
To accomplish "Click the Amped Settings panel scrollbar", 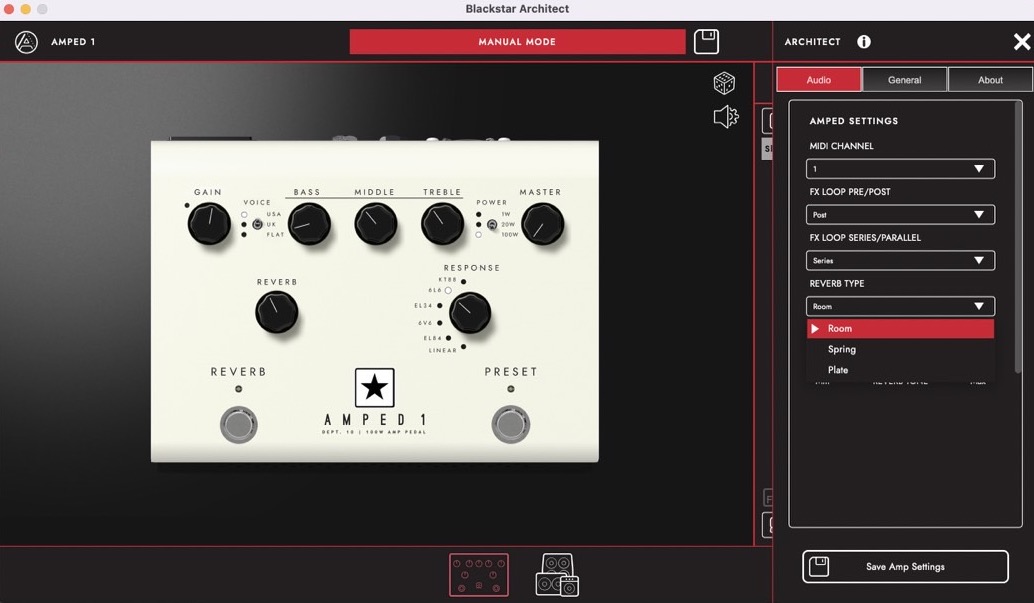I will click(1018, 238).
